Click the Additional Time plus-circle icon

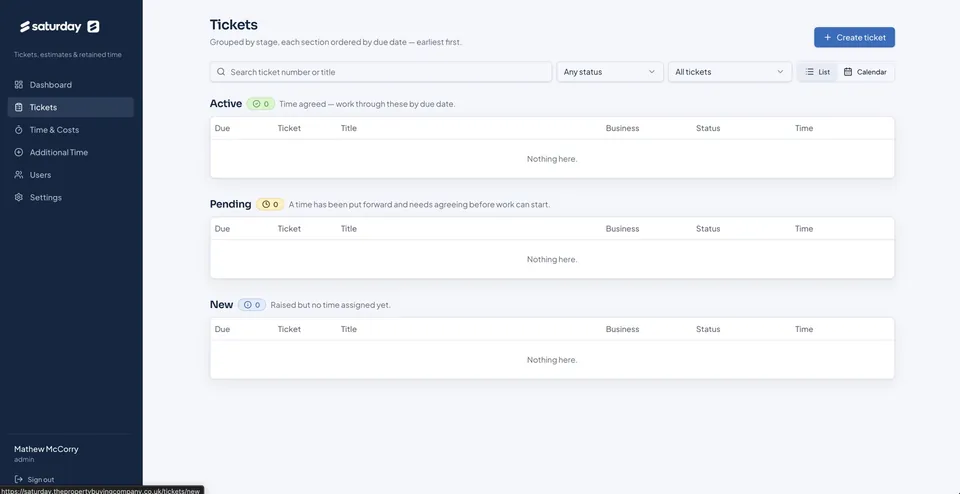click(18, 152)
